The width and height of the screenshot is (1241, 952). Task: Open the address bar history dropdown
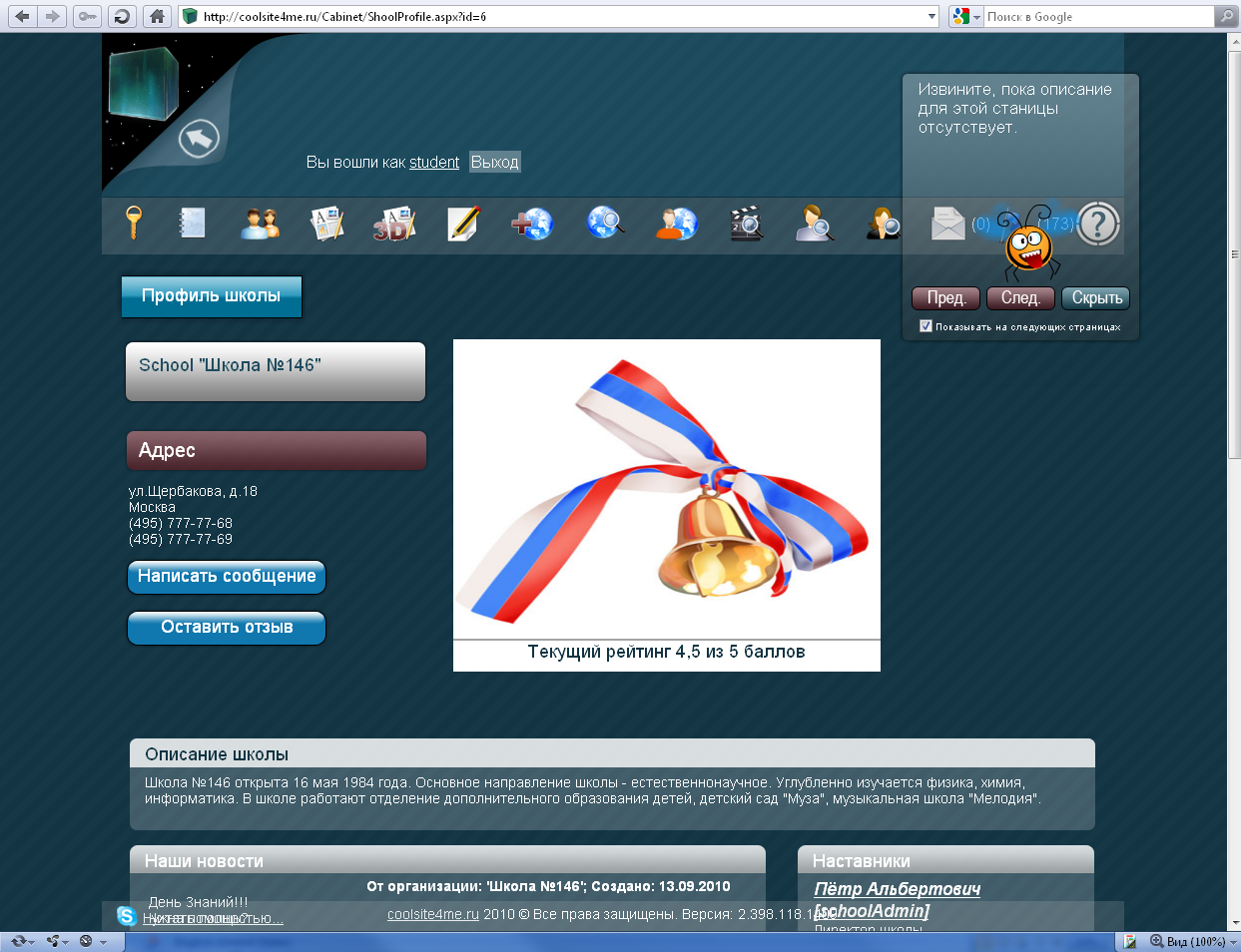931,16
